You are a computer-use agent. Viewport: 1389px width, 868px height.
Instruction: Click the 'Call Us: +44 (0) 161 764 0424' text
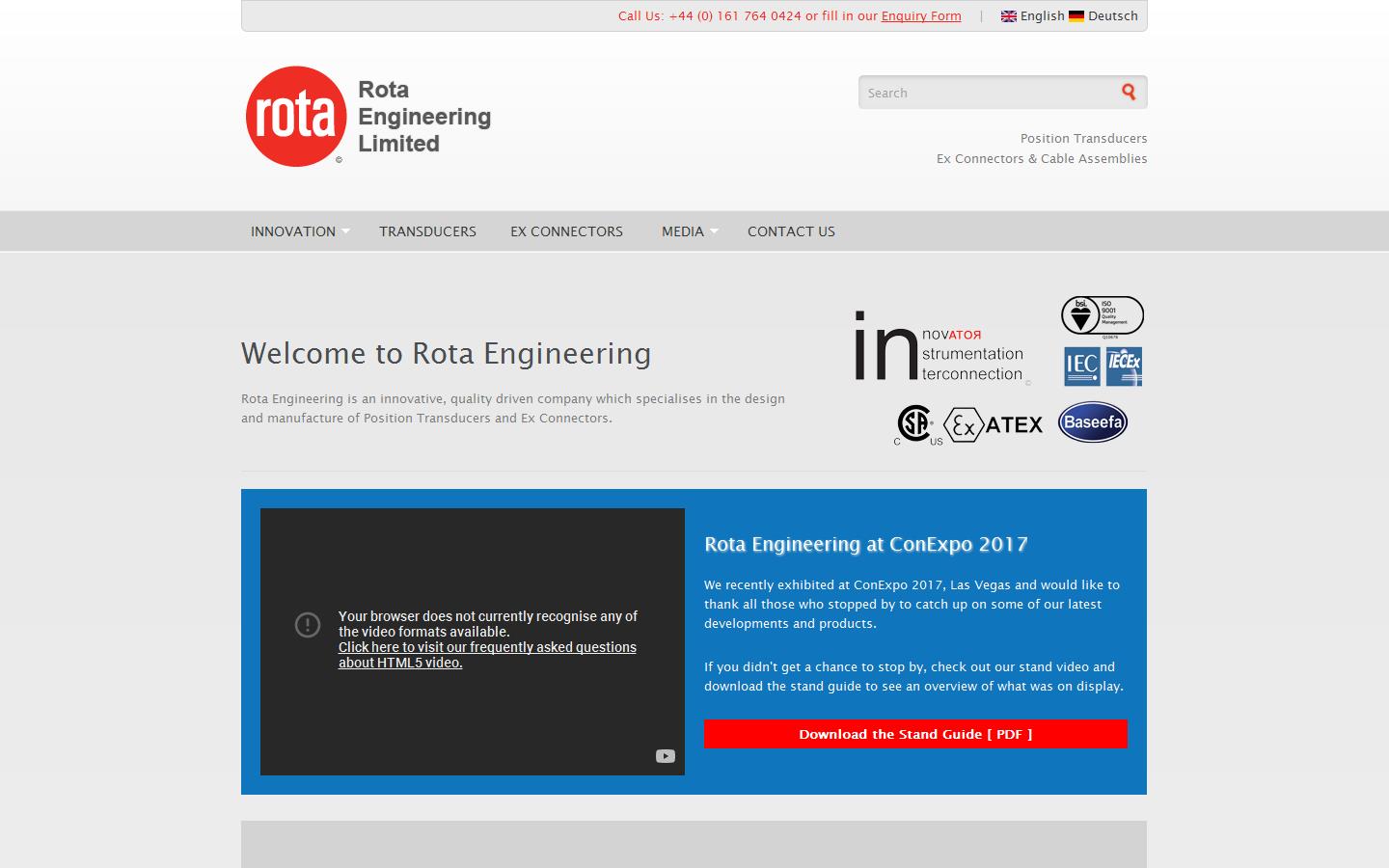click(710, 16)
